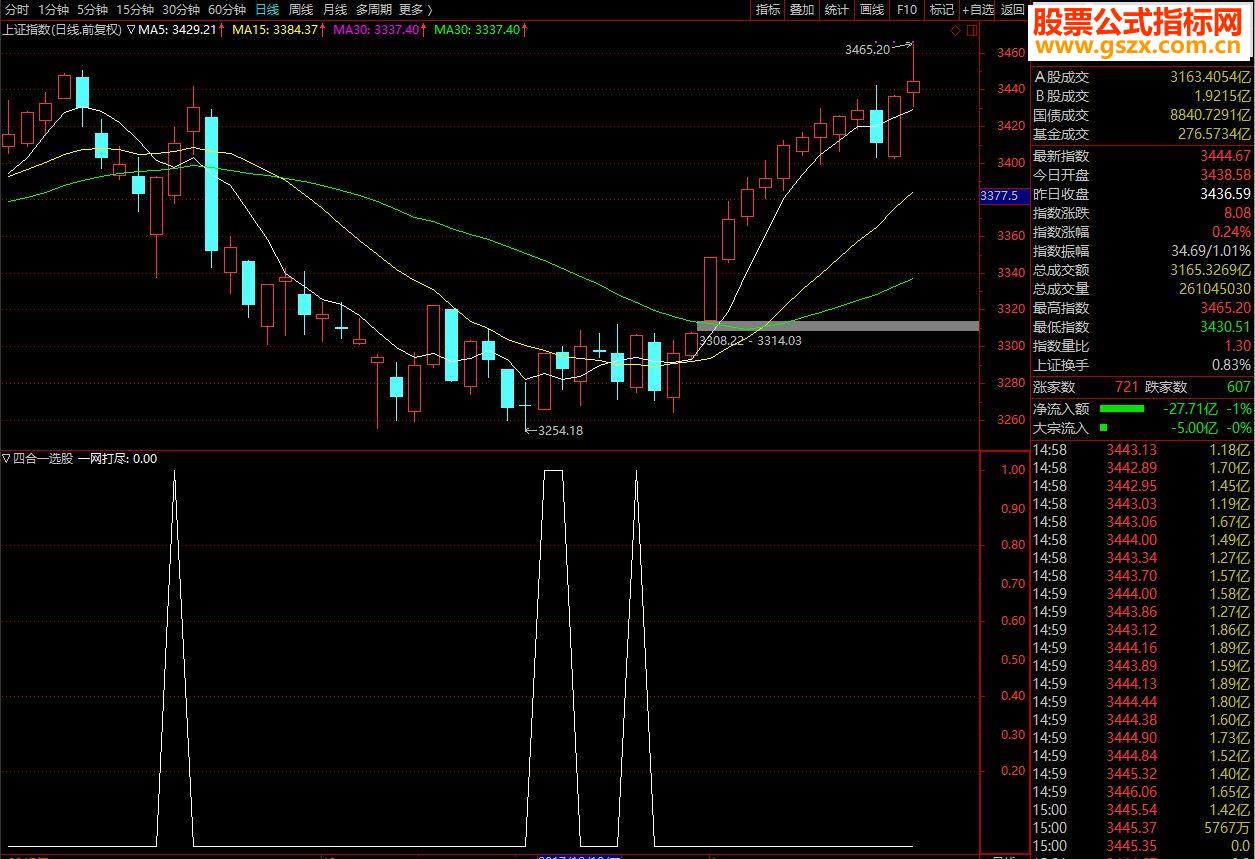This screenshot has height=859, width=1255.
Task: Click the 四合一选股 indicator name
Action: point(44,459)
